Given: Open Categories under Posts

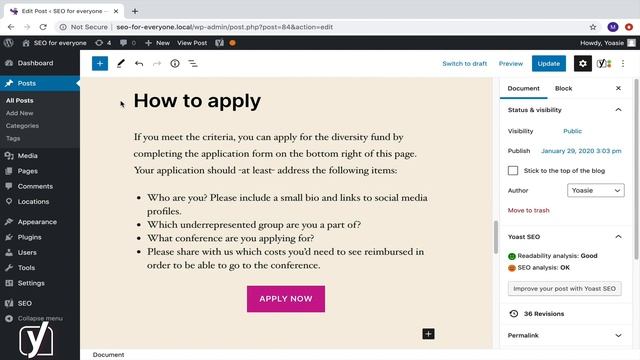Looking at the screenshot, I should pos(22,126).
